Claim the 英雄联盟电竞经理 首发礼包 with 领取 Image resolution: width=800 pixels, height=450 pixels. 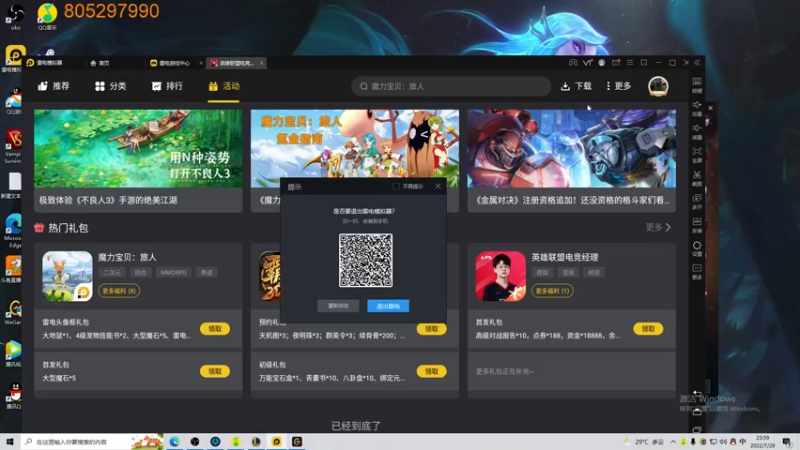click(x=648, y=329)
